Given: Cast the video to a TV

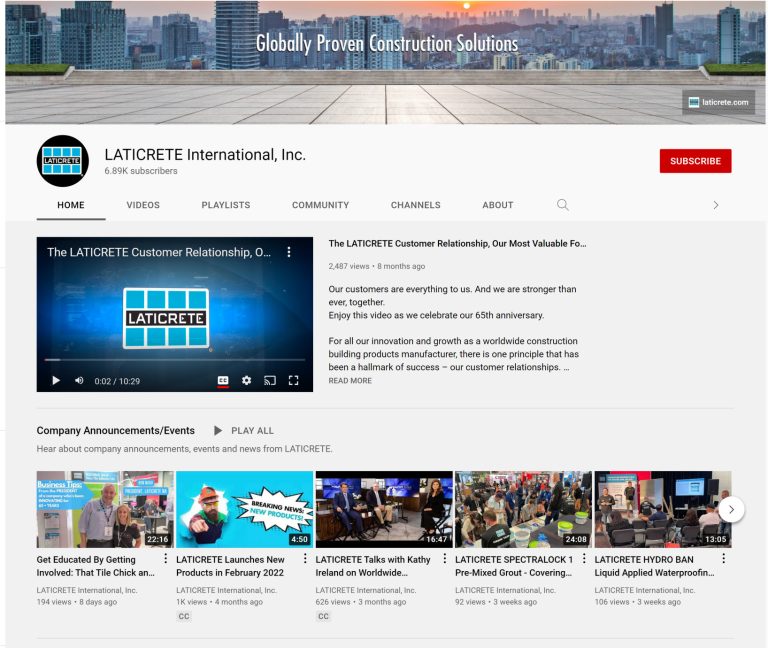Looking at the screenshot, I should (x=270, y=381).
